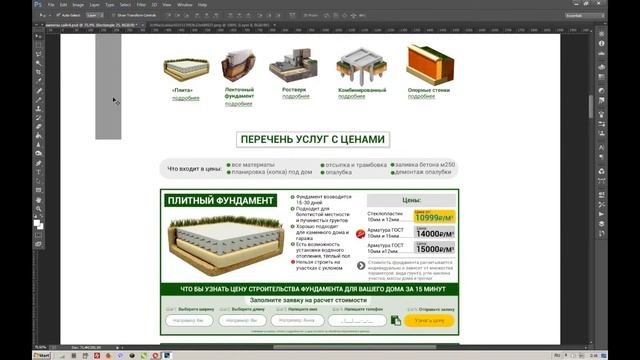Open the Image menu
The height and width of the screenshot is (360, 640).
pos(78,5)
